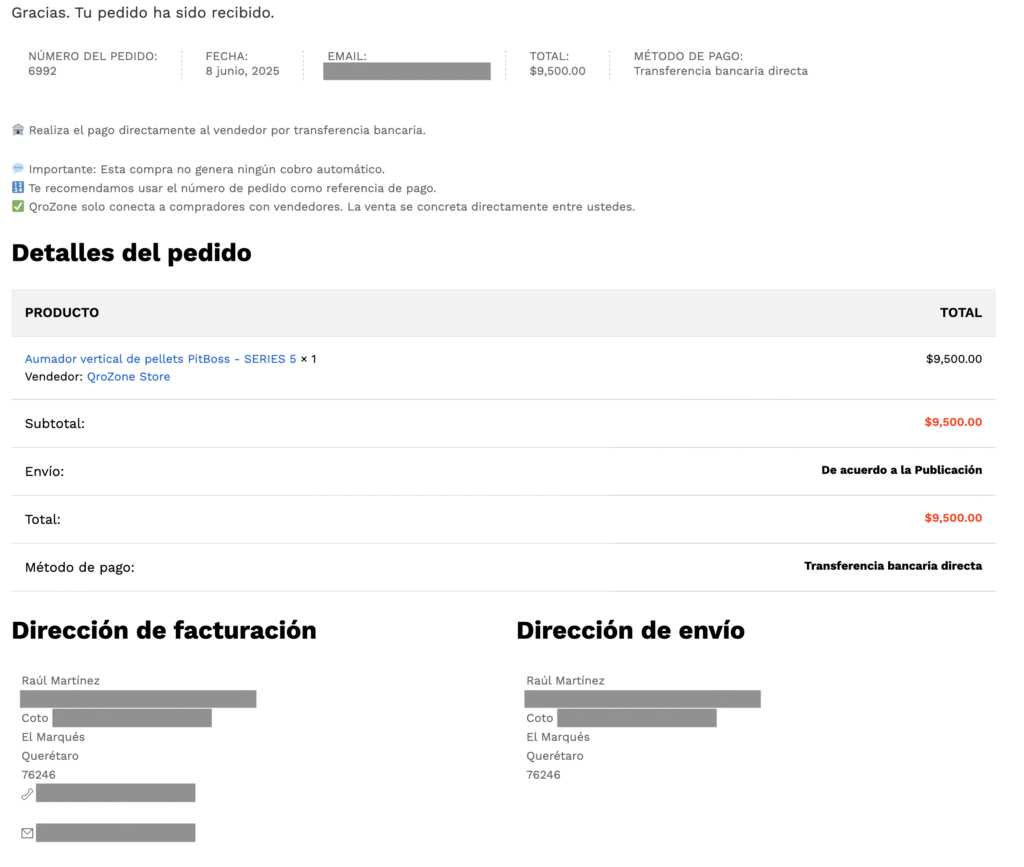This screenshot has width=1024, height=867.
Task: Click the red amount in the Total row
Action: [x=953, y=518]
